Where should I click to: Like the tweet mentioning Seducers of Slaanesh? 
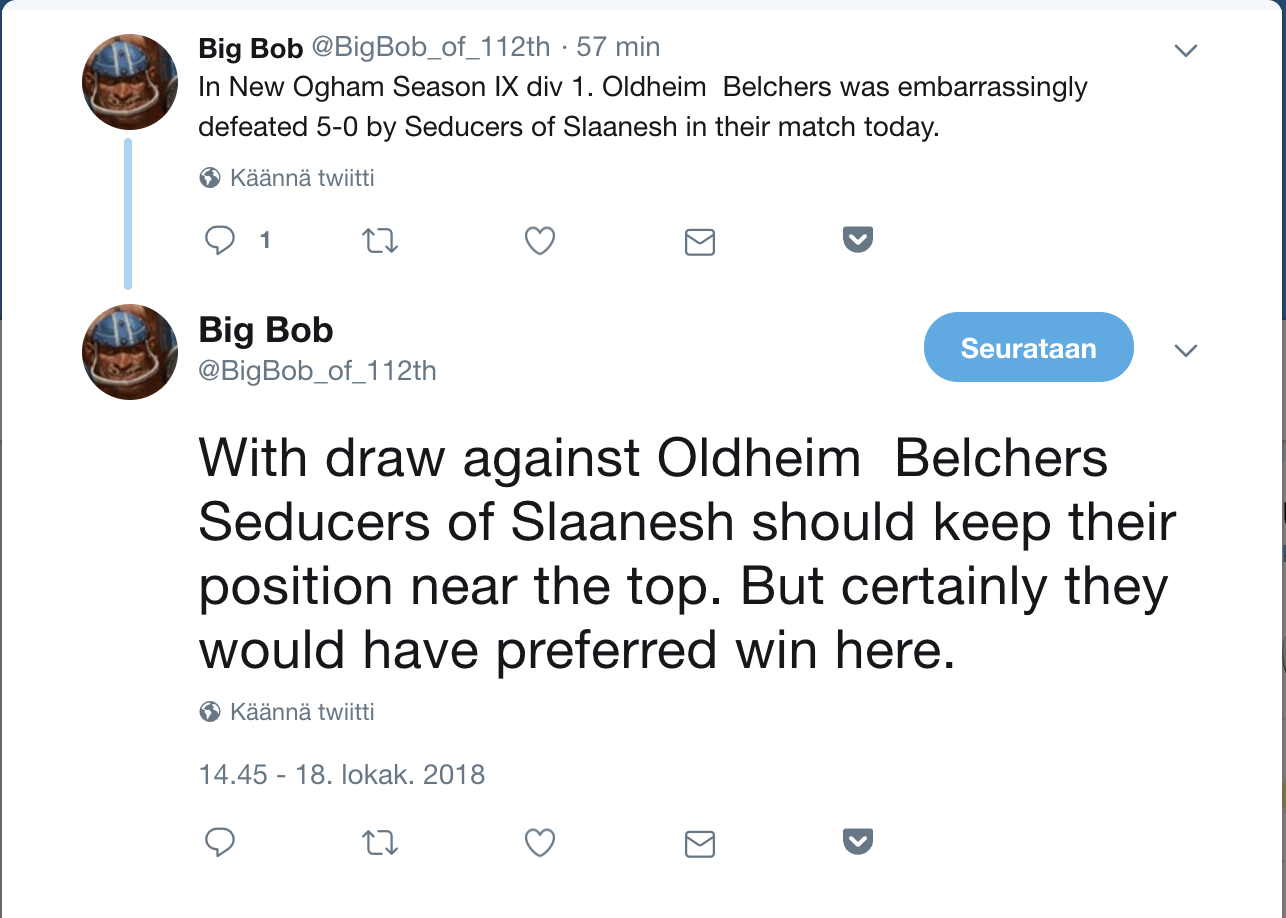540,842
